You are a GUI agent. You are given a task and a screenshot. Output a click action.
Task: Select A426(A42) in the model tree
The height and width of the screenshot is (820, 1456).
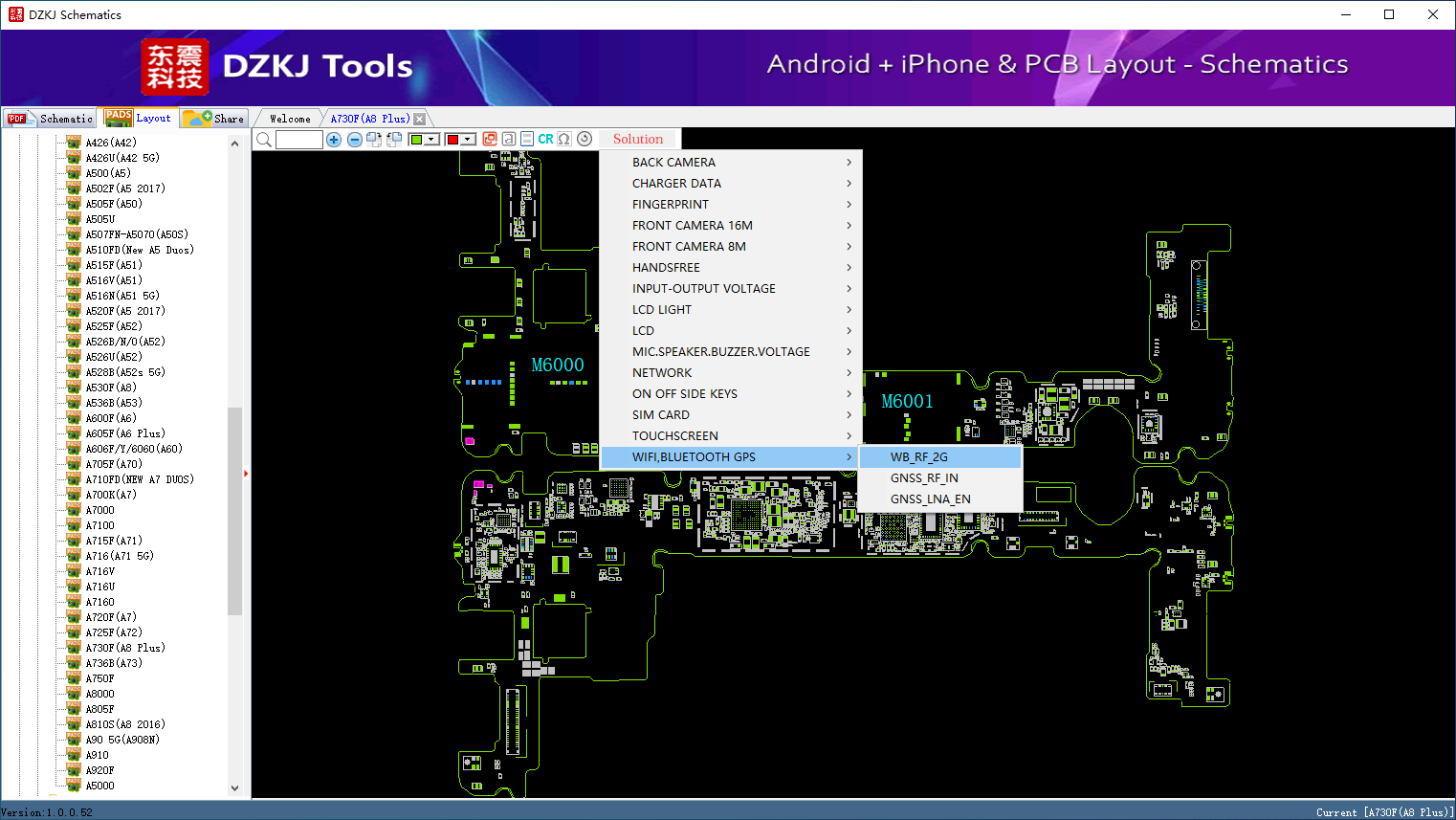[x=111, y=143]
